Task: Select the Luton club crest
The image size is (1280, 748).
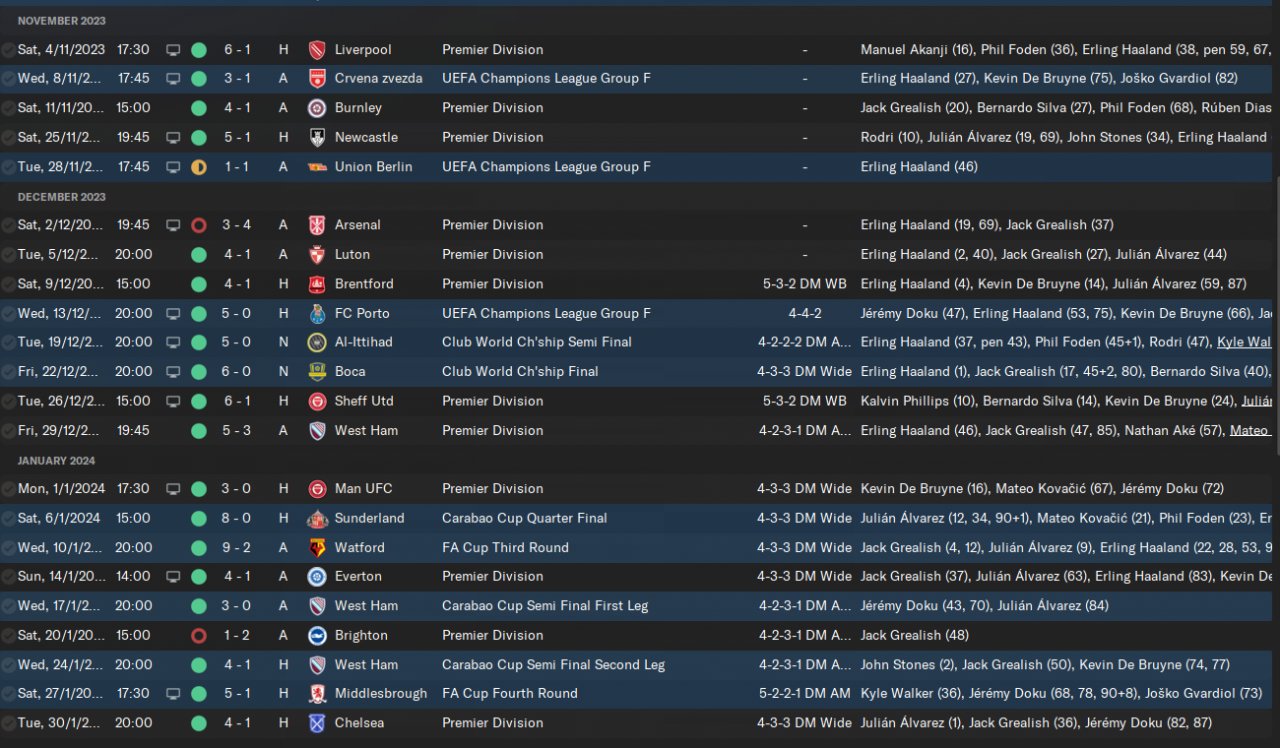Action: 317,254
